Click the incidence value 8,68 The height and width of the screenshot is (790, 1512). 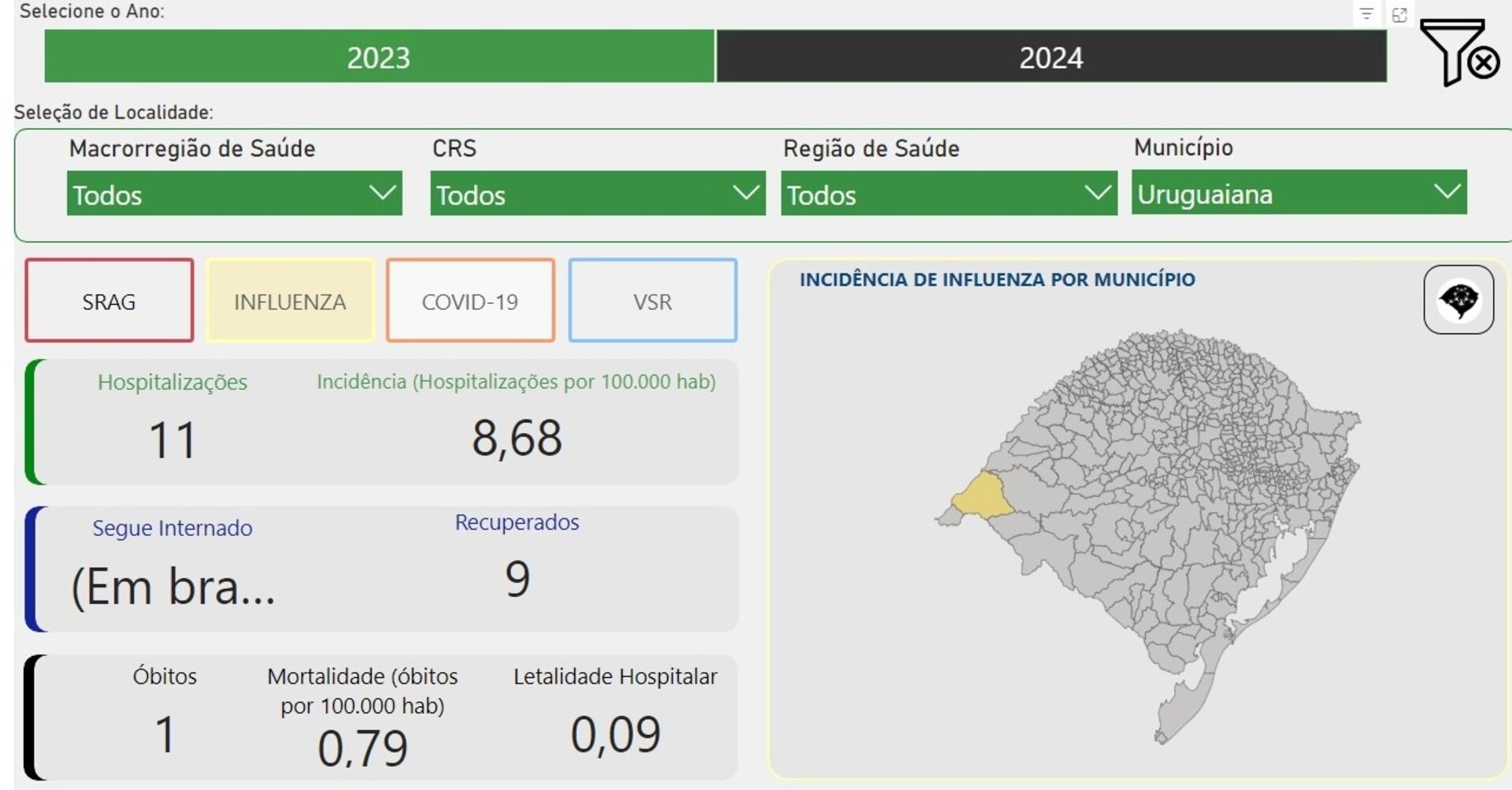(517, 438)
